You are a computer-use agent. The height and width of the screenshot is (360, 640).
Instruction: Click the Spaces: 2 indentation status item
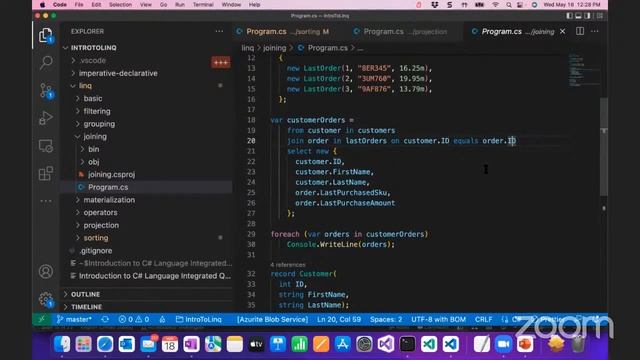[386, 319]
